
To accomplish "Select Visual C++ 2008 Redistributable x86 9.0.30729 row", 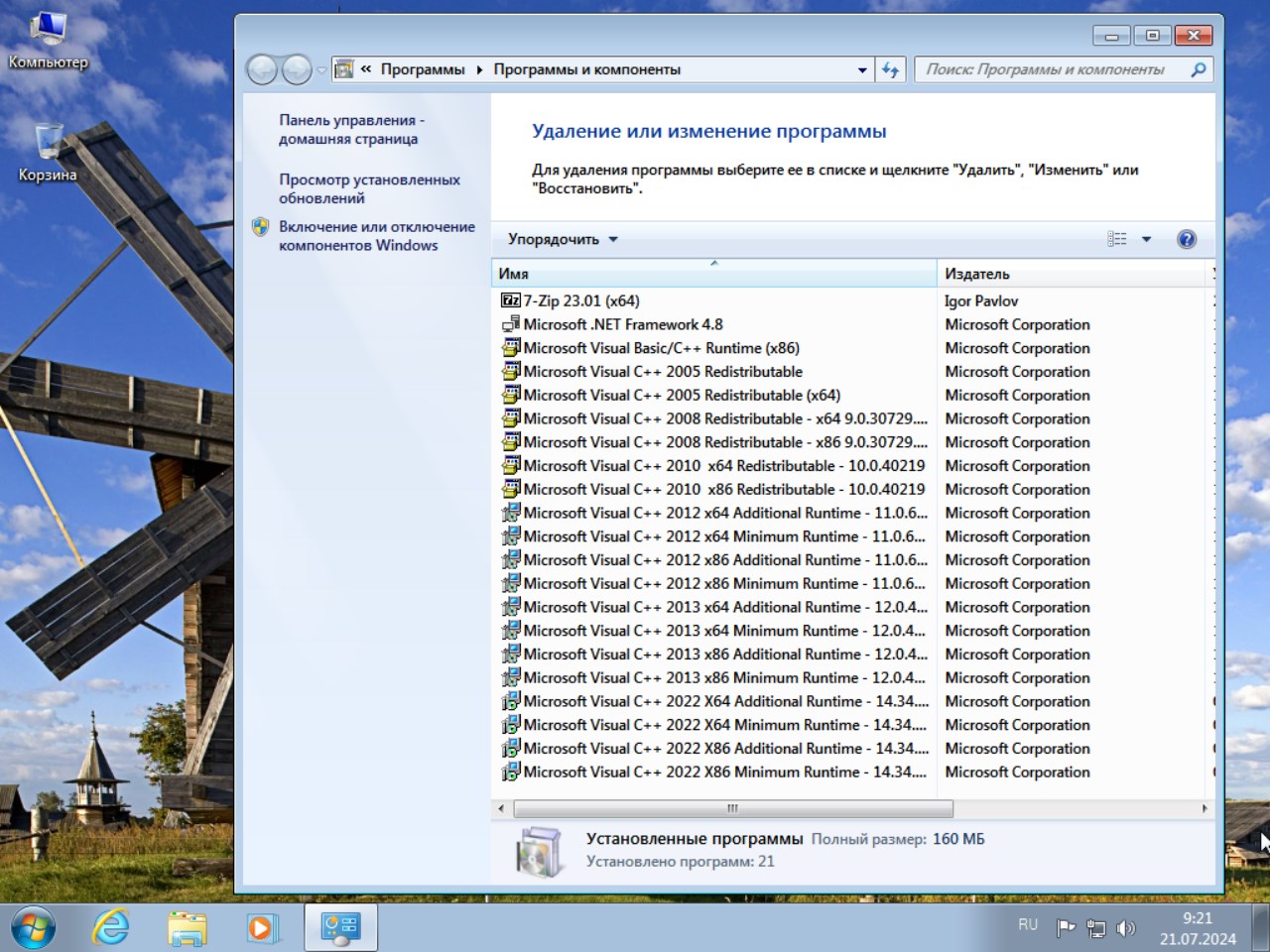I will tap(853, 442).
